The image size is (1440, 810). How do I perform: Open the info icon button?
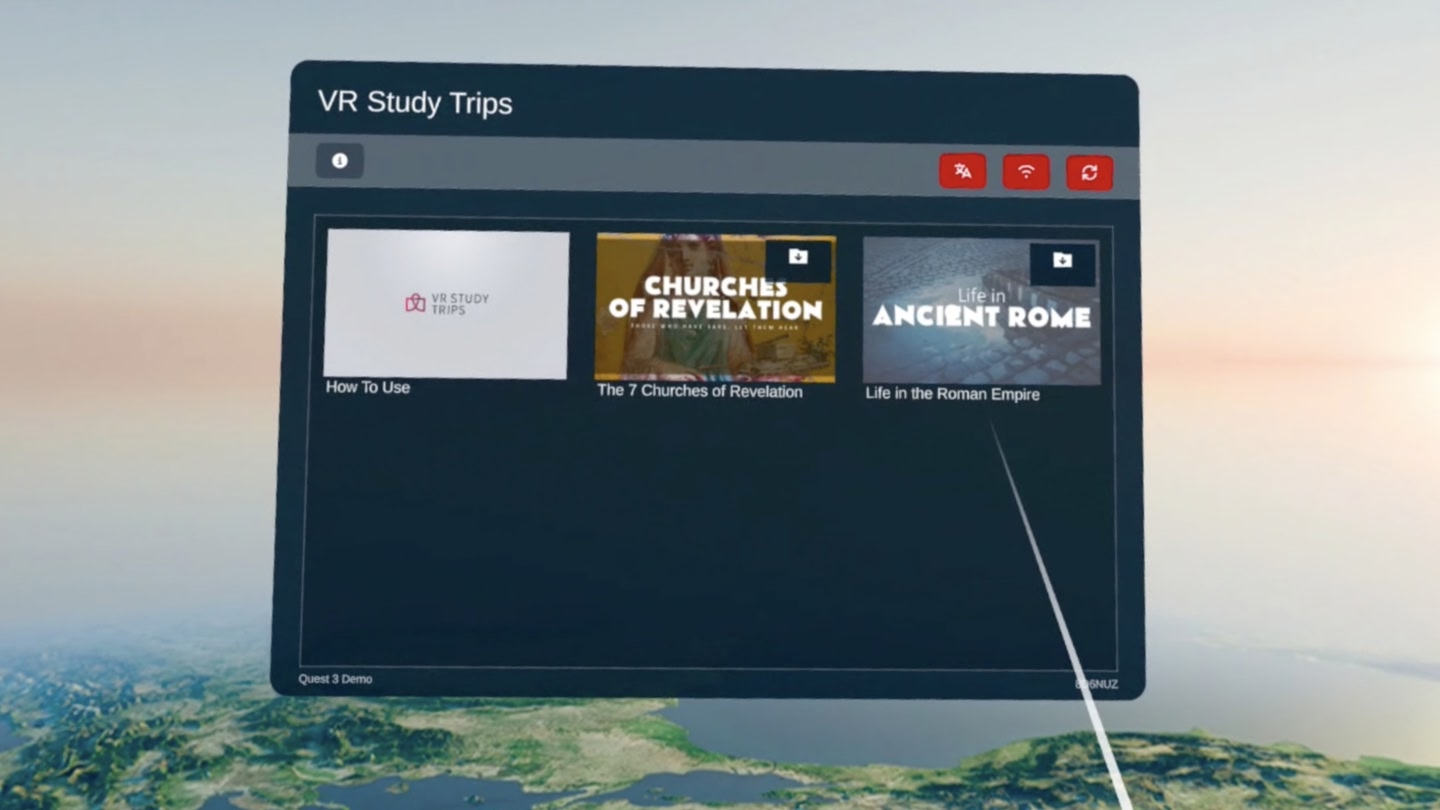point(339,161)
